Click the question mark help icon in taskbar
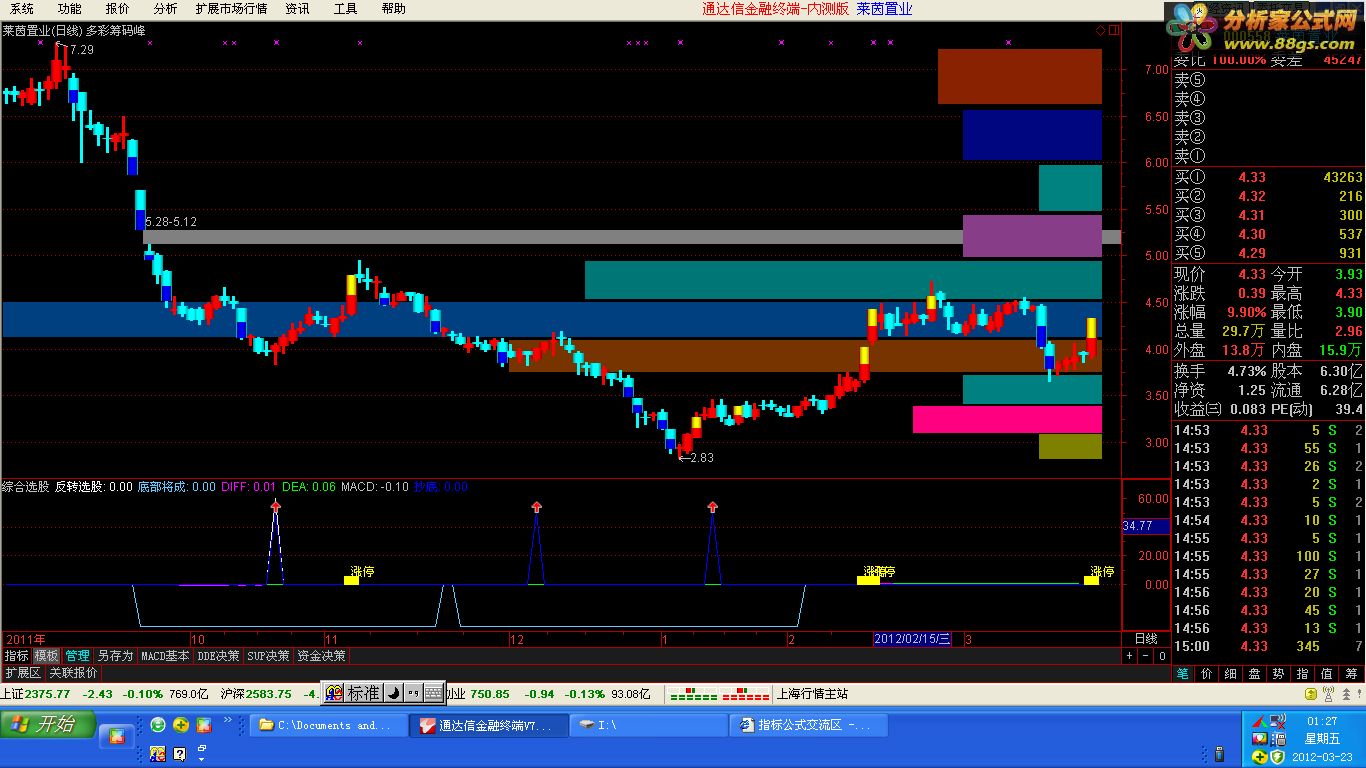 180,753
